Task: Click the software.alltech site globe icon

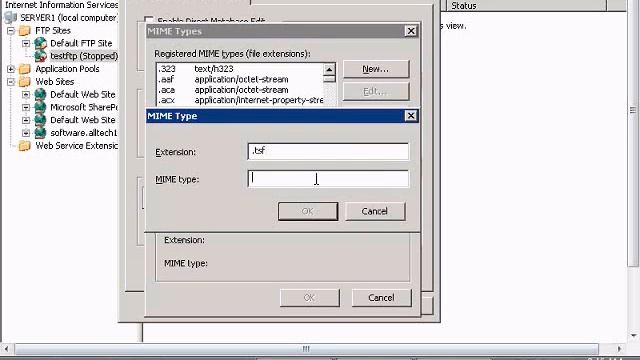Action: tap(40, 133)
